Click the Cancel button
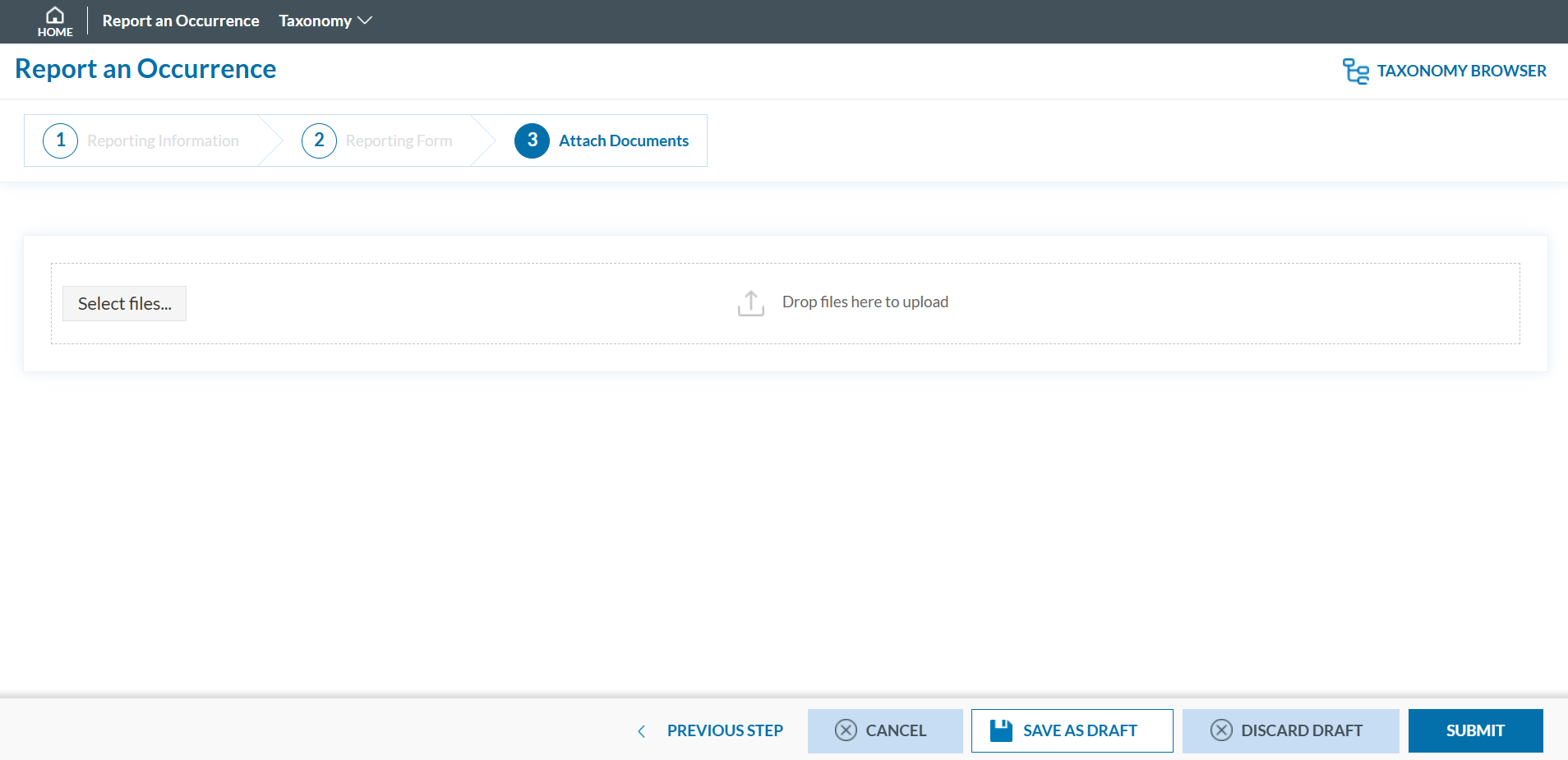This screenshot has height=760, width=1568. point(885,731)
